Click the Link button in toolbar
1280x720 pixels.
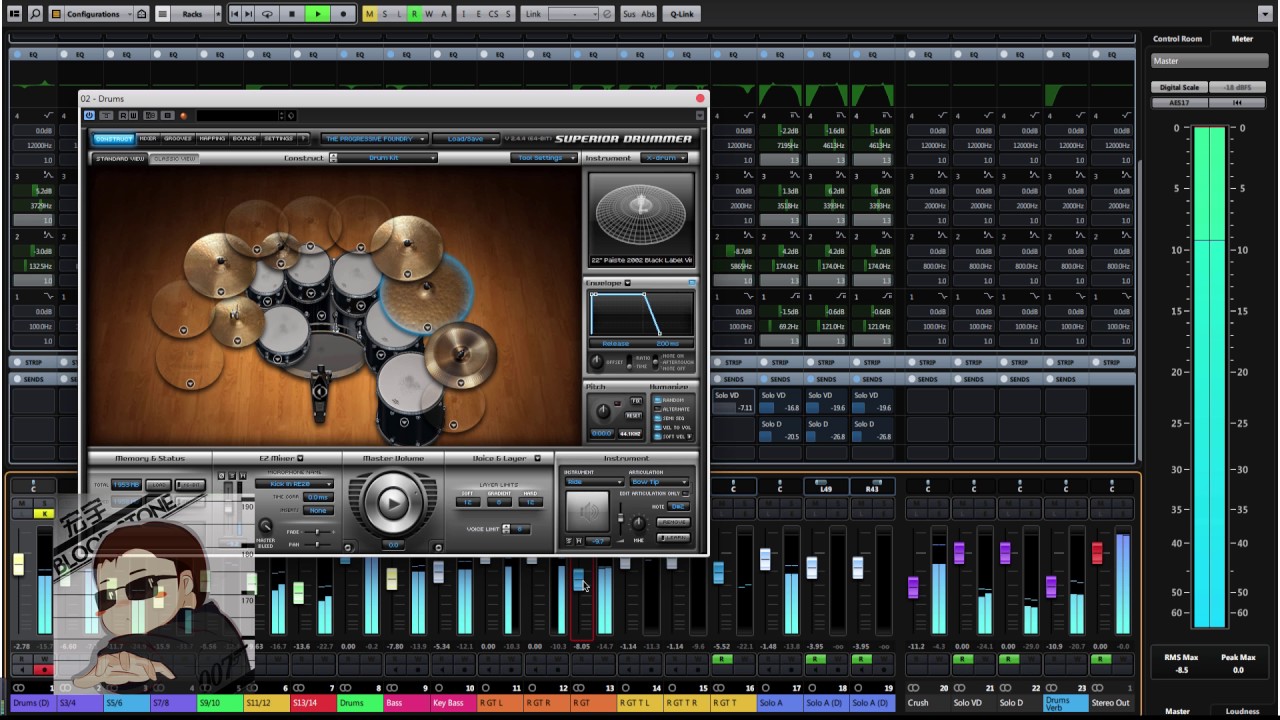pos(533,14)
